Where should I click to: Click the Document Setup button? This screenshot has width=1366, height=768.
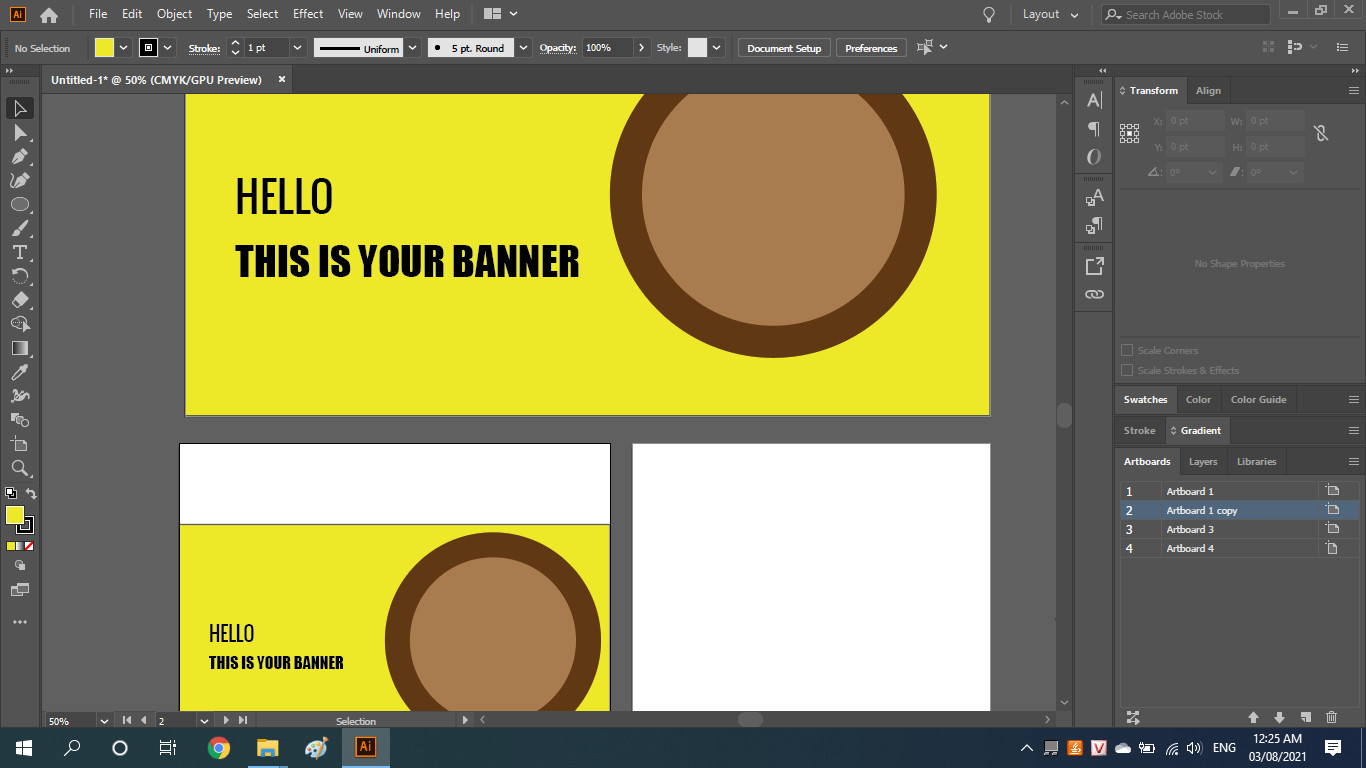point(784,48)
